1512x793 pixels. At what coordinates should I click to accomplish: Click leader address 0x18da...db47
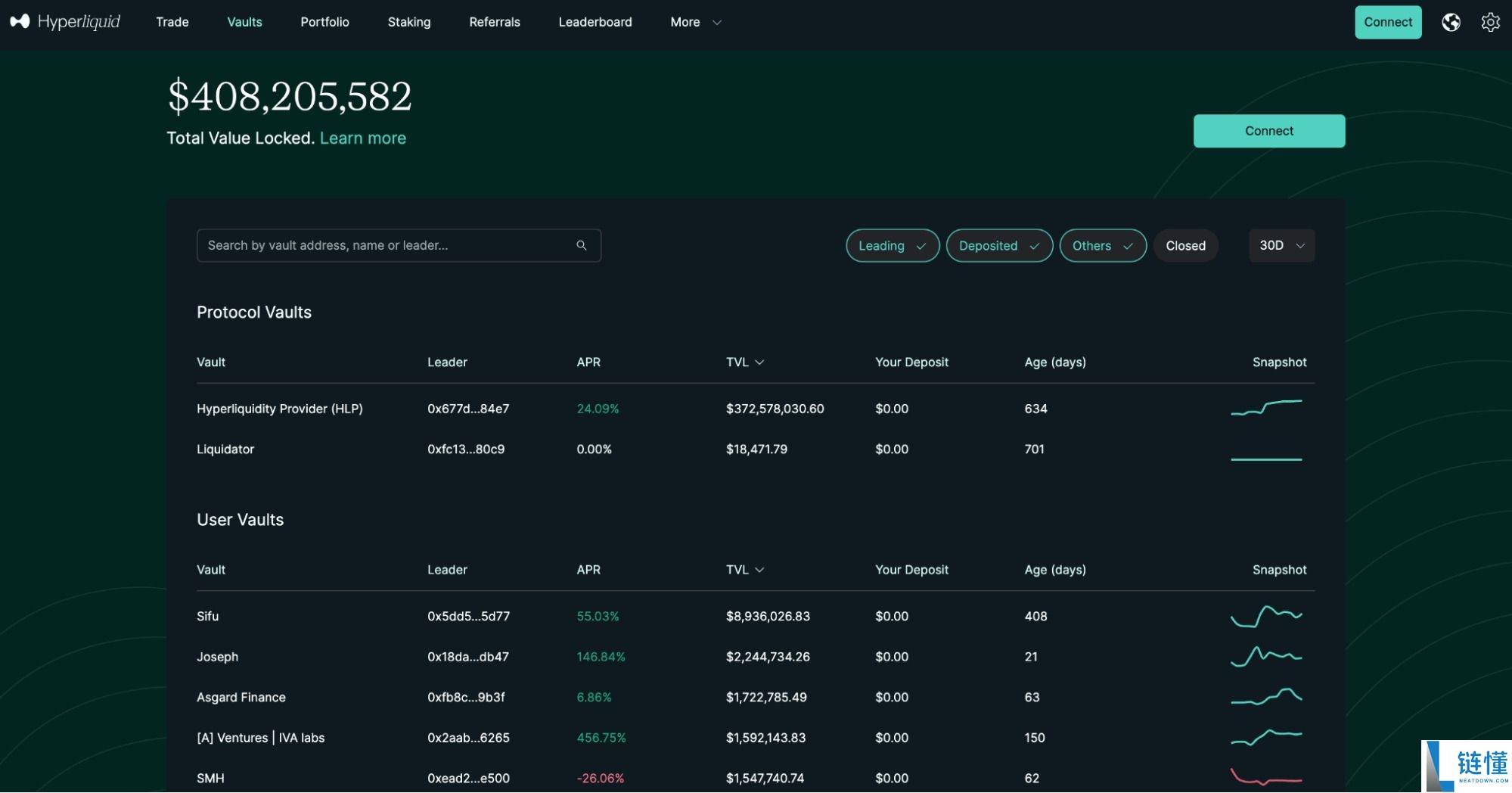tap(468, 657)
